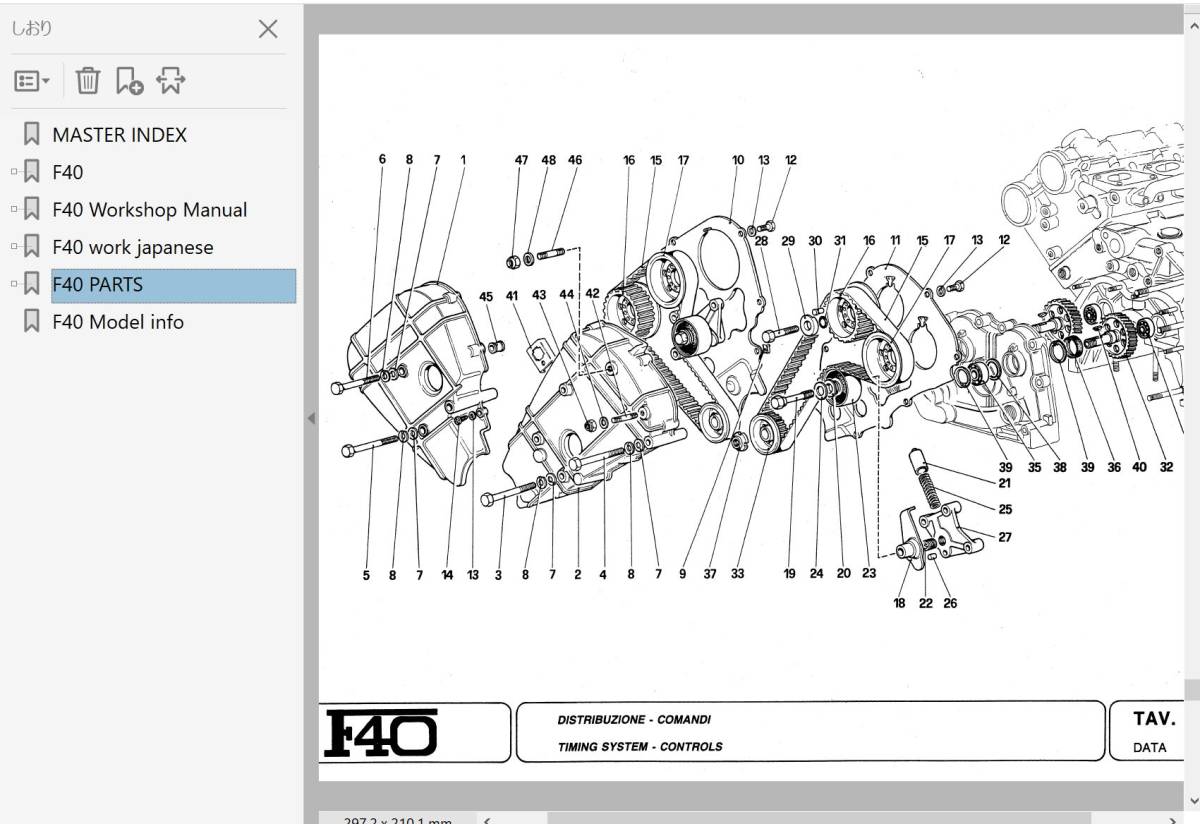Click part number 26 in the diagram

coord(949,603)
